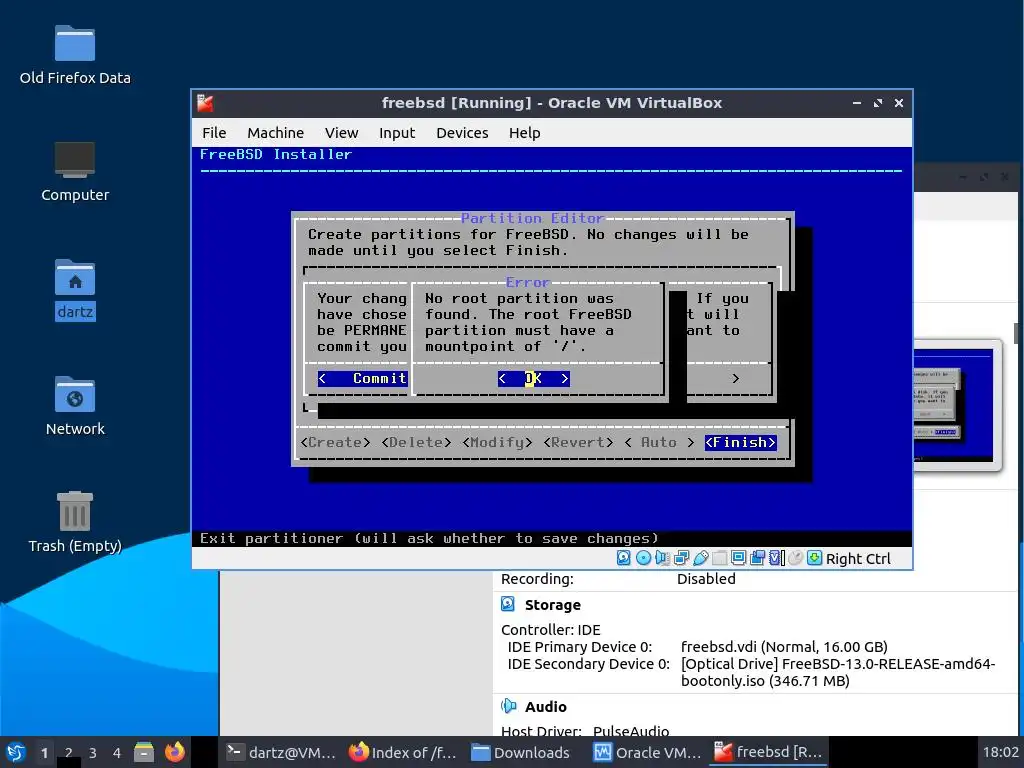Click the optical disk indicator in VM status bar
Viewport: 1024px width, 768px height.
[643, 558]
